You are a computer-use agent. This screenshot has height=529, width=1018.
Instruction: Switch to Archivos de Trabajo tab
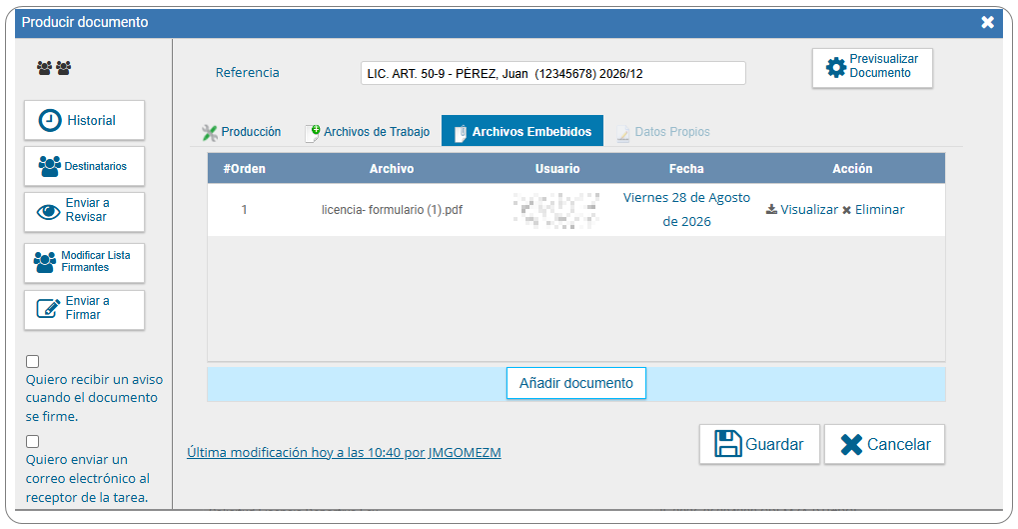pos(367,132)
